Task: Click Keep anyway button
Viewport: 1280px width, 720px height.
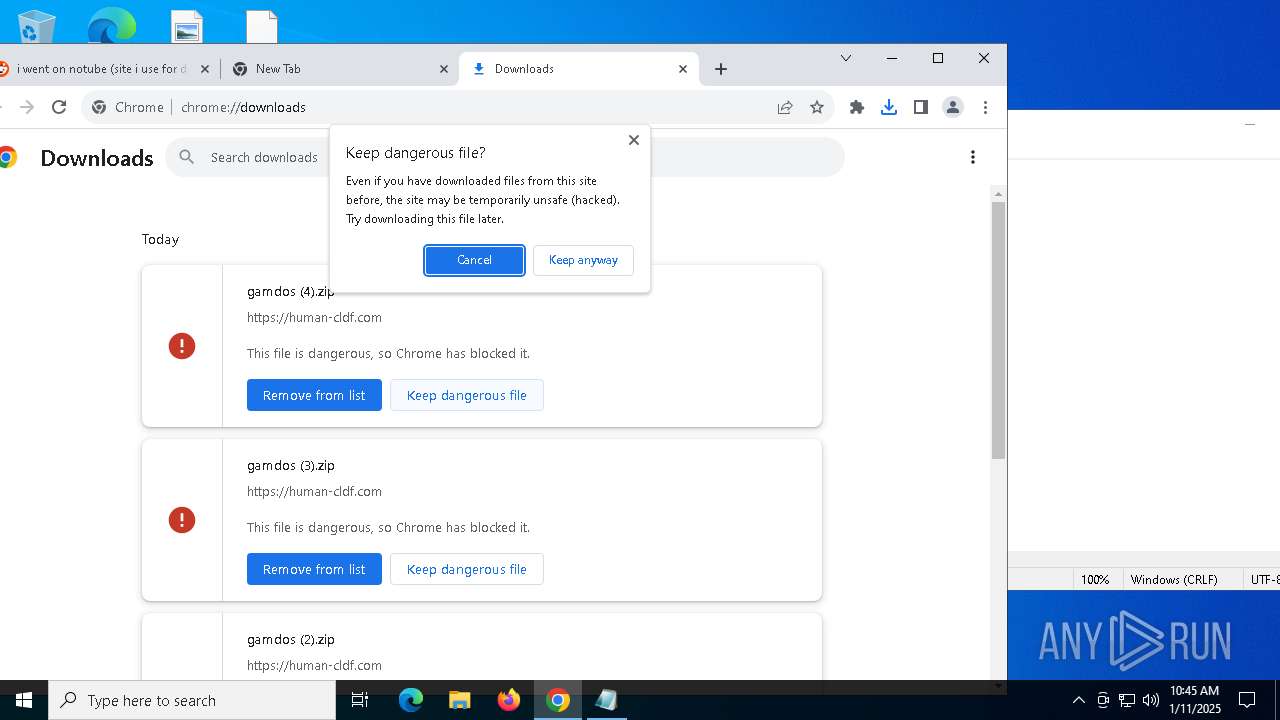Action: tap(583, 260)
